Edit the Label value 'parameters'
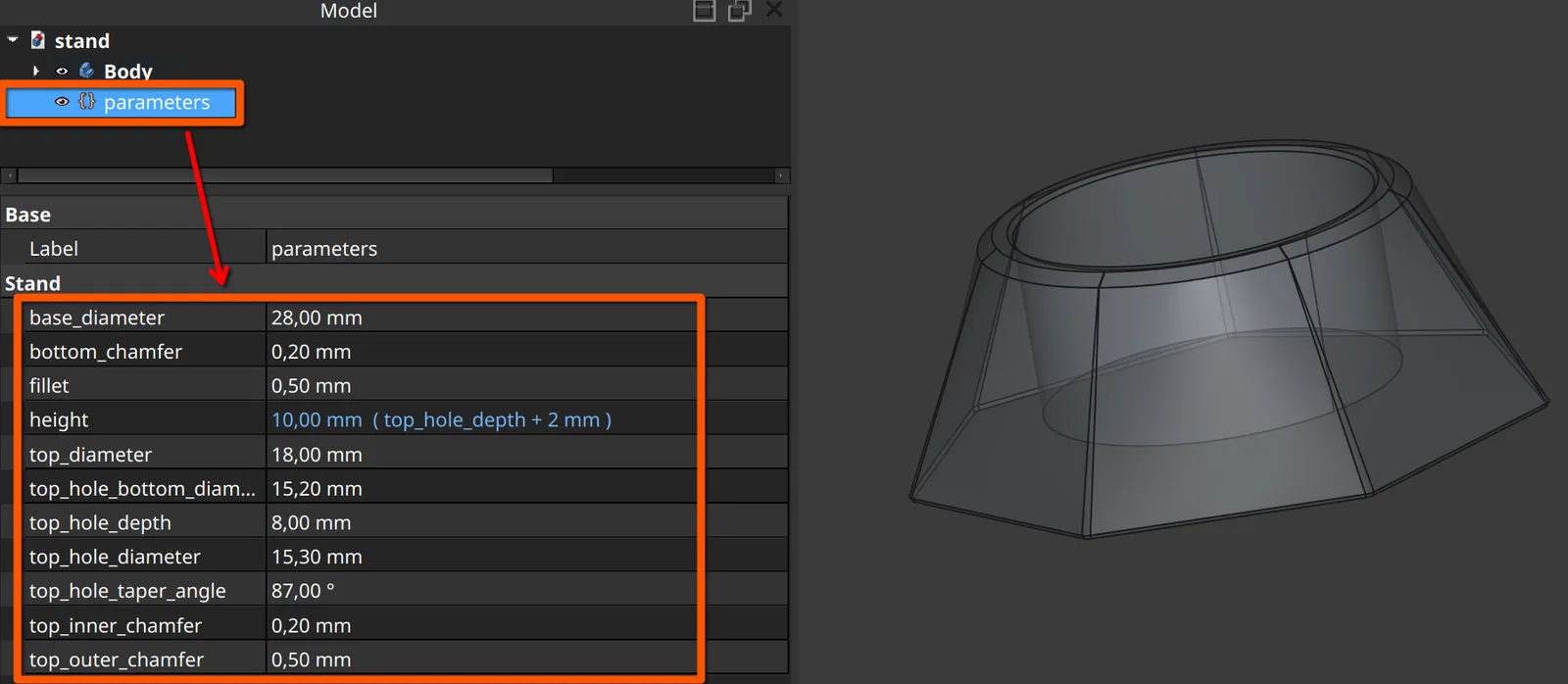 coord(527,249)
